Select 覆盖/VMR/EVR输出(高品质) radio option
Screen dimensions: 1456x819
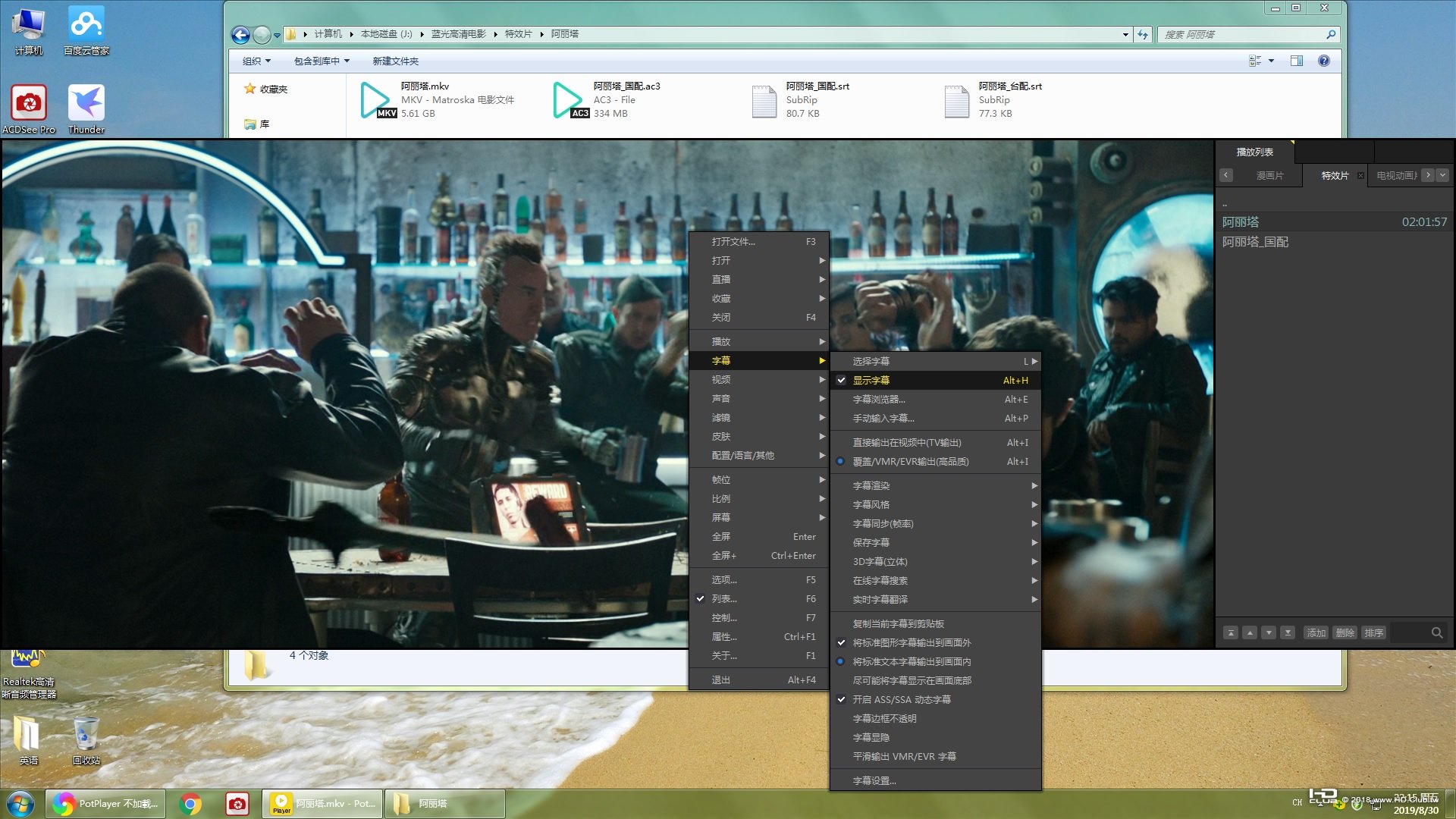(910, 462)
